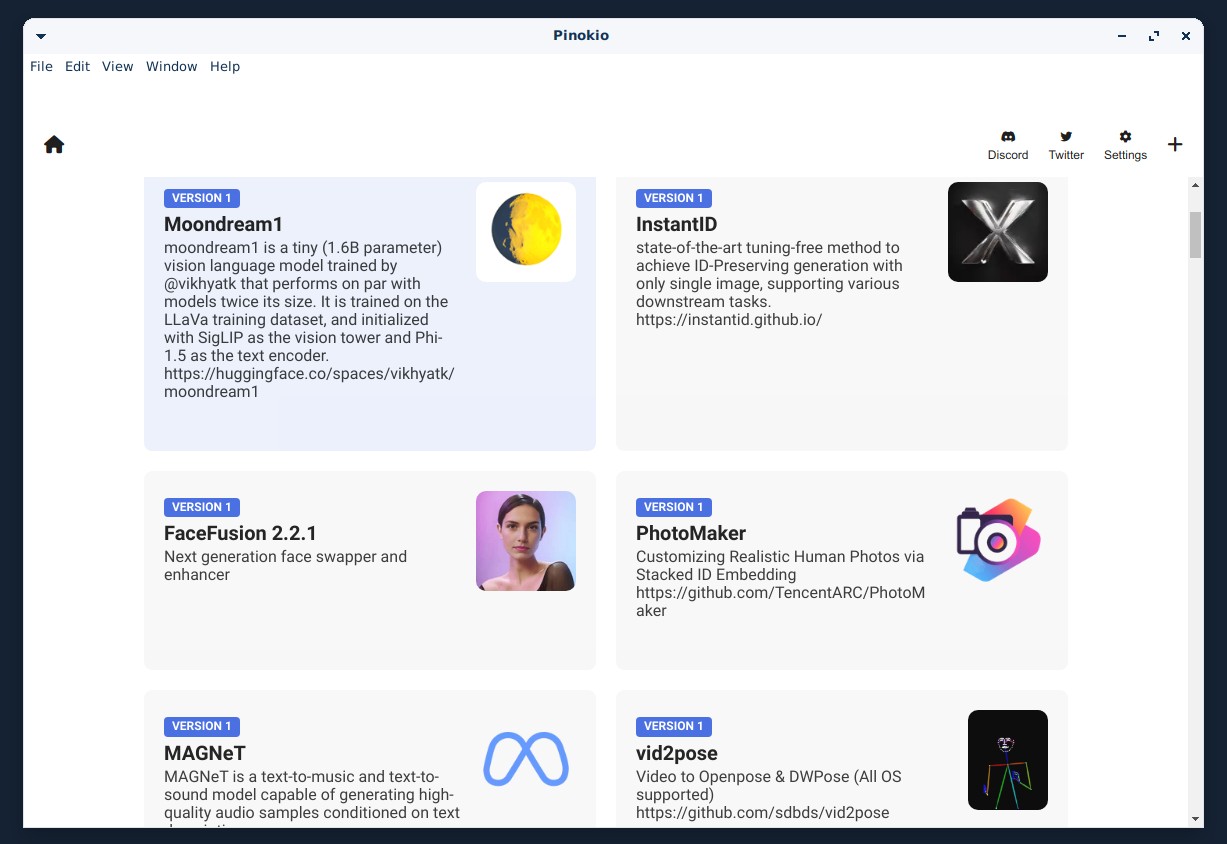Click the vid2pose skeleton thumbnail
The width and height of the screenshot is (1227, 844).
1008,760
